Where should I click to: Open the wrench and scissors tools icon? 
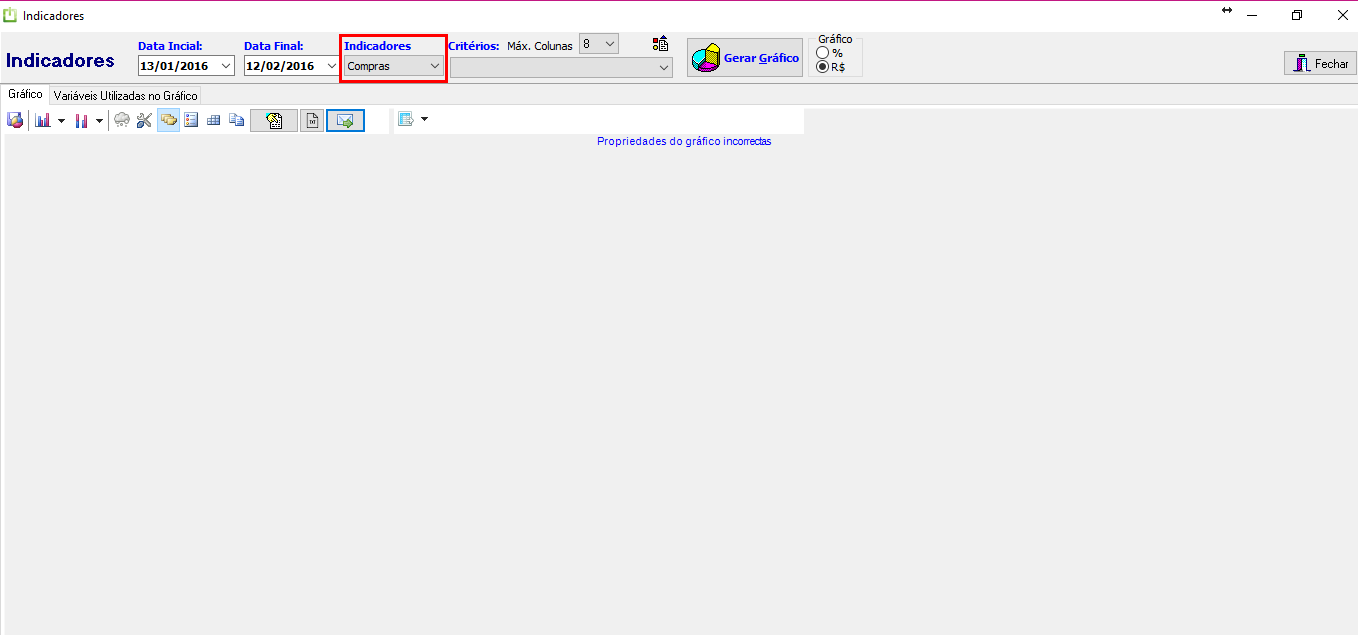(145, 121)
